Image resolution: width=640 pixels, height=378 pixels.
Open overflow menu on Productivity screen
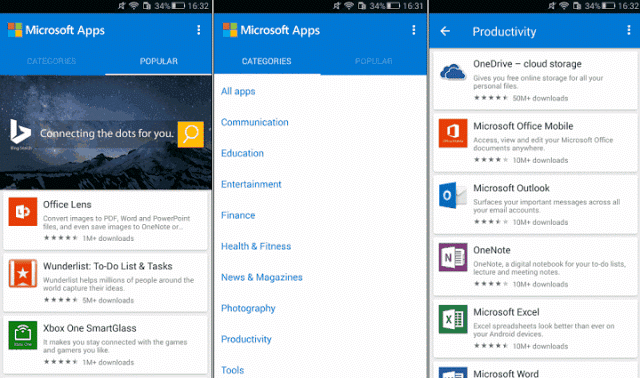(629, 30)
